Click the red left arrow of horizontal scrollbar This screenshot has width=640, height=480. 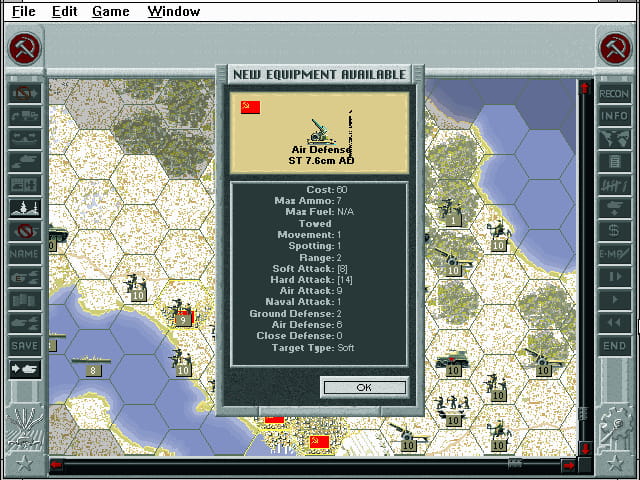point(56,465)
